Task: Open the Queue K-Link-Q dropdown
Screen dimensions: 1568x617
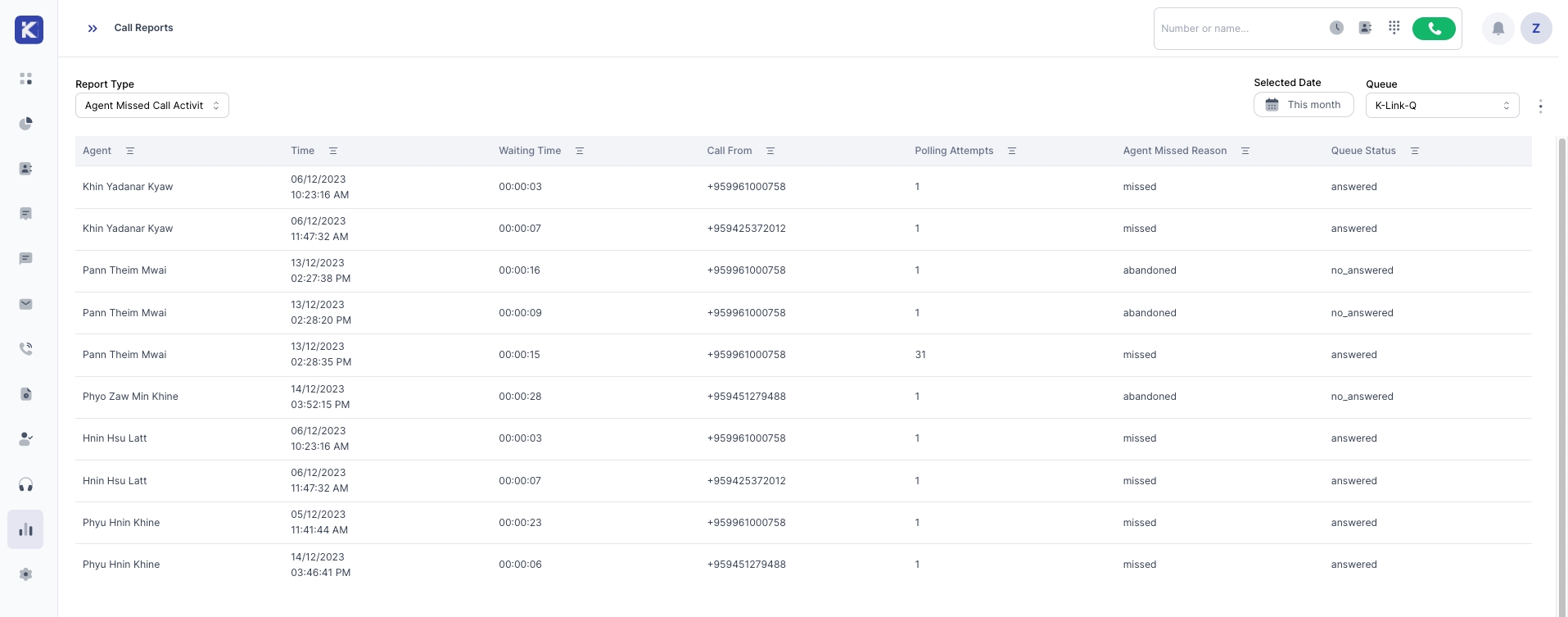Action: click(1441, 106)
